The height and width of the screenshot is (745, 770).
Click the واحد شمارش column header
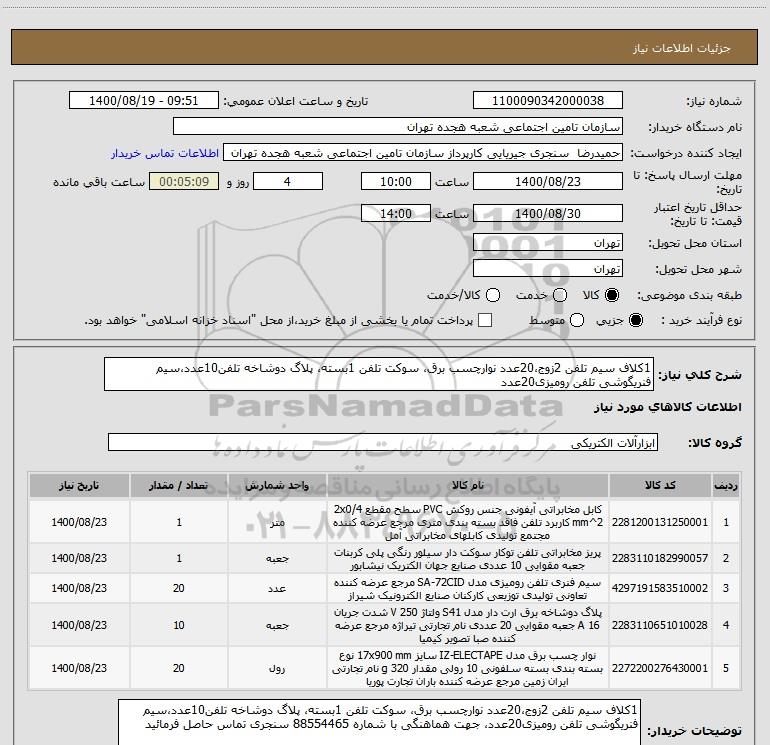click(277, 486)
